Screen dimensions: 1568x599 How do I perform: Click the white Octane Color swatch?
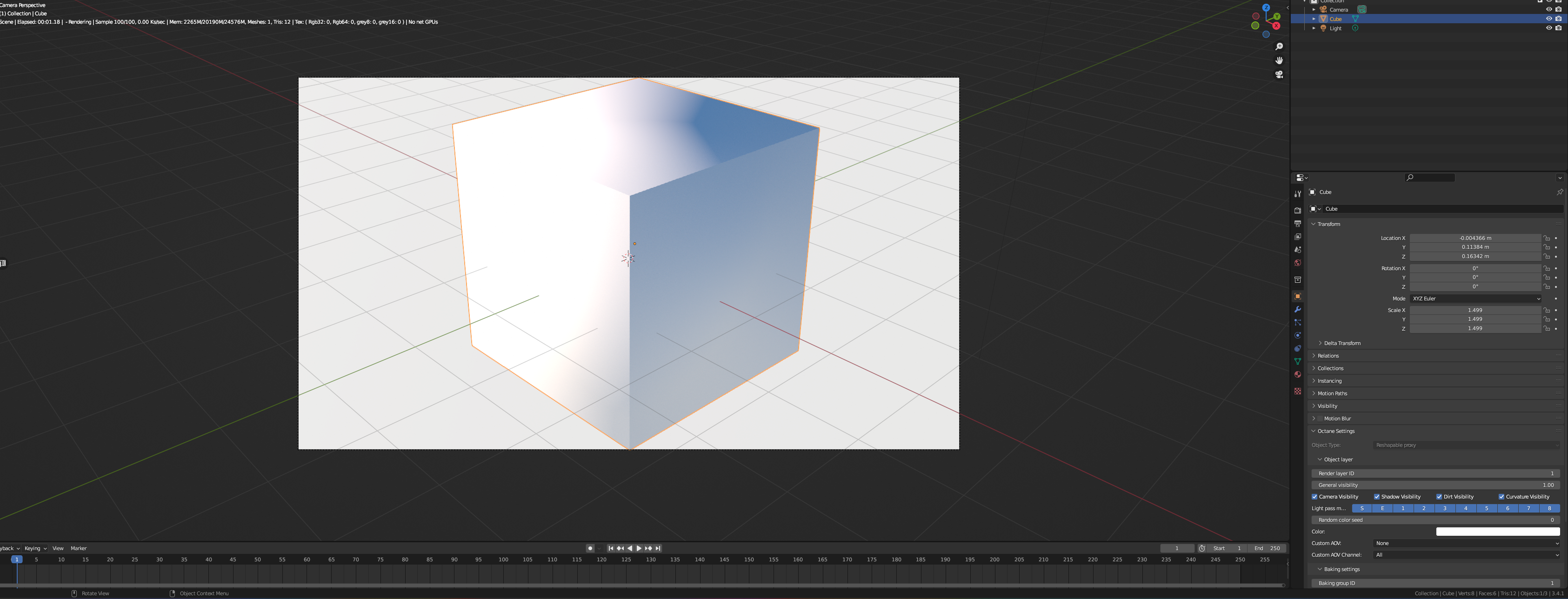pos(1497,532)
